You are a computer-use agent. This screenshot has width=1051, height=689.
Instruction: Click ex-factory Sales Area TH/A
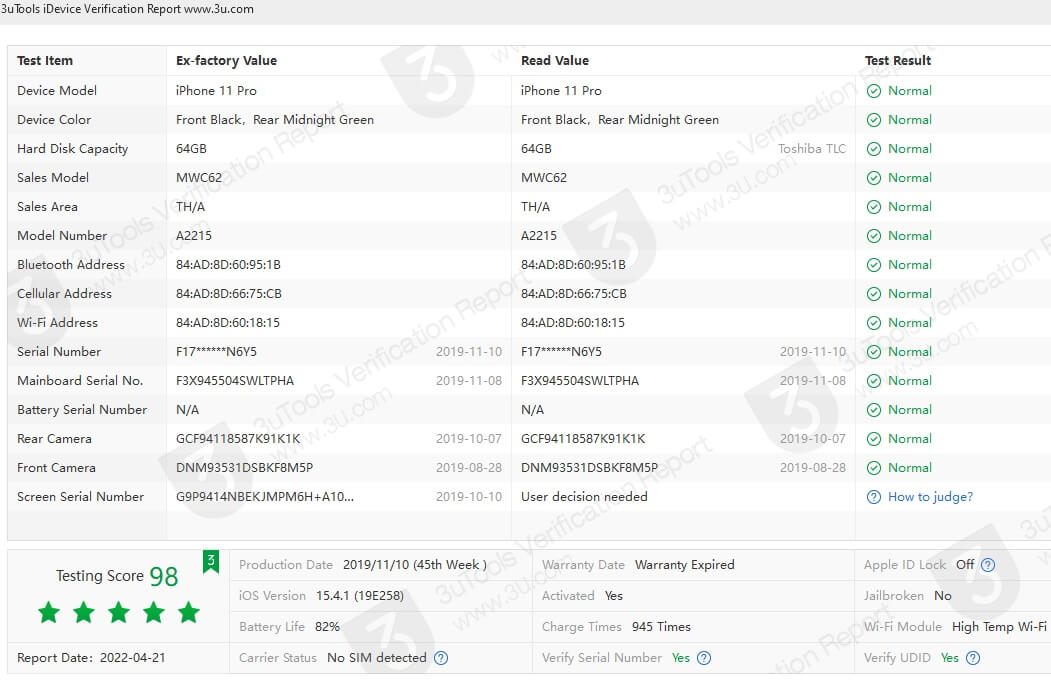pyautogui.click(x=190, y=207)
